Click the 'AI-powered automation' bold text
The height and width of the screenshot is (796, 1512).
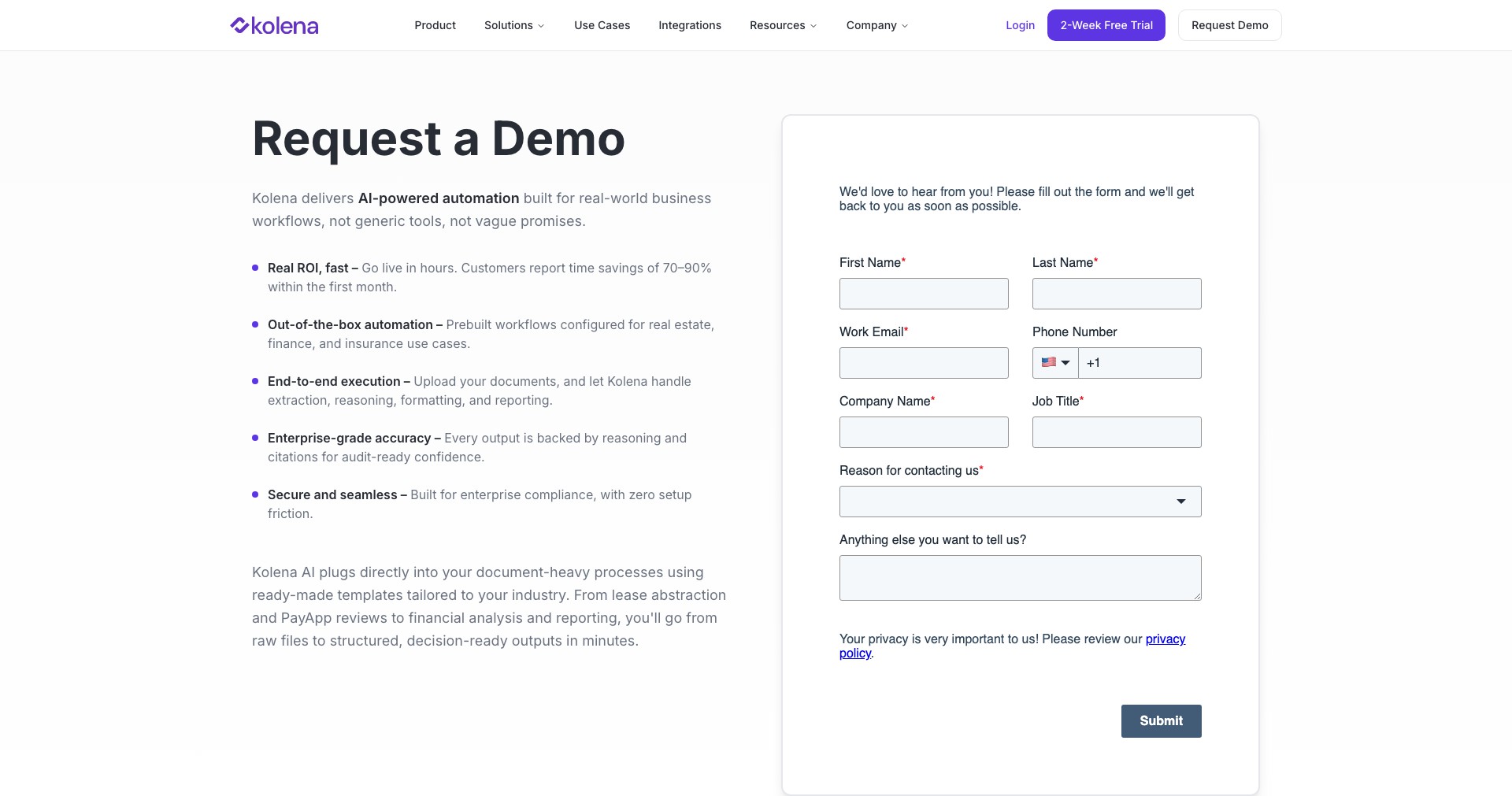[x=439, y=198]
